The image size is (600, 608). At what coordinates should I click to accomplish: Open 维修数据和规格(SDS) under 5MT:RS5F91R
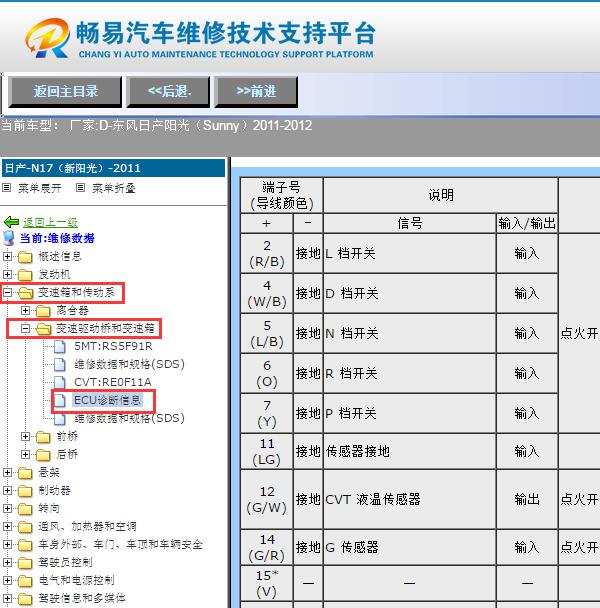tap(129, 364)
